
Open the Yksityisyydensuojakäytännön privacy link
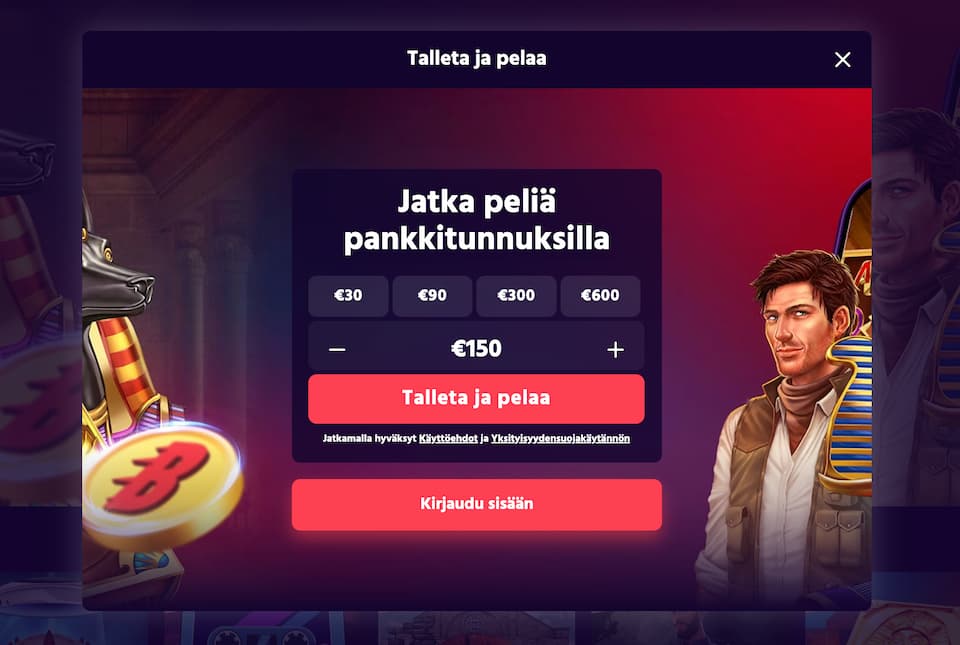tap(560, 438)
